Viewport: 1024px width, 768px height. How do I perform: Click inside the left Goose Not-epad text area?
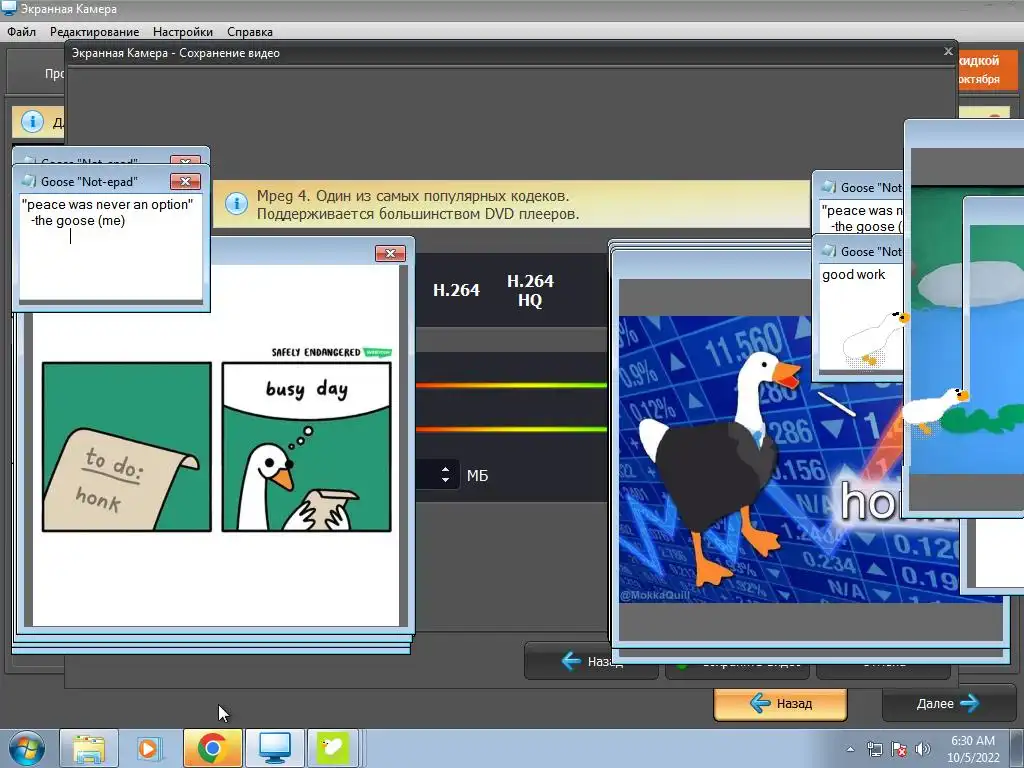tap(110, 248)
